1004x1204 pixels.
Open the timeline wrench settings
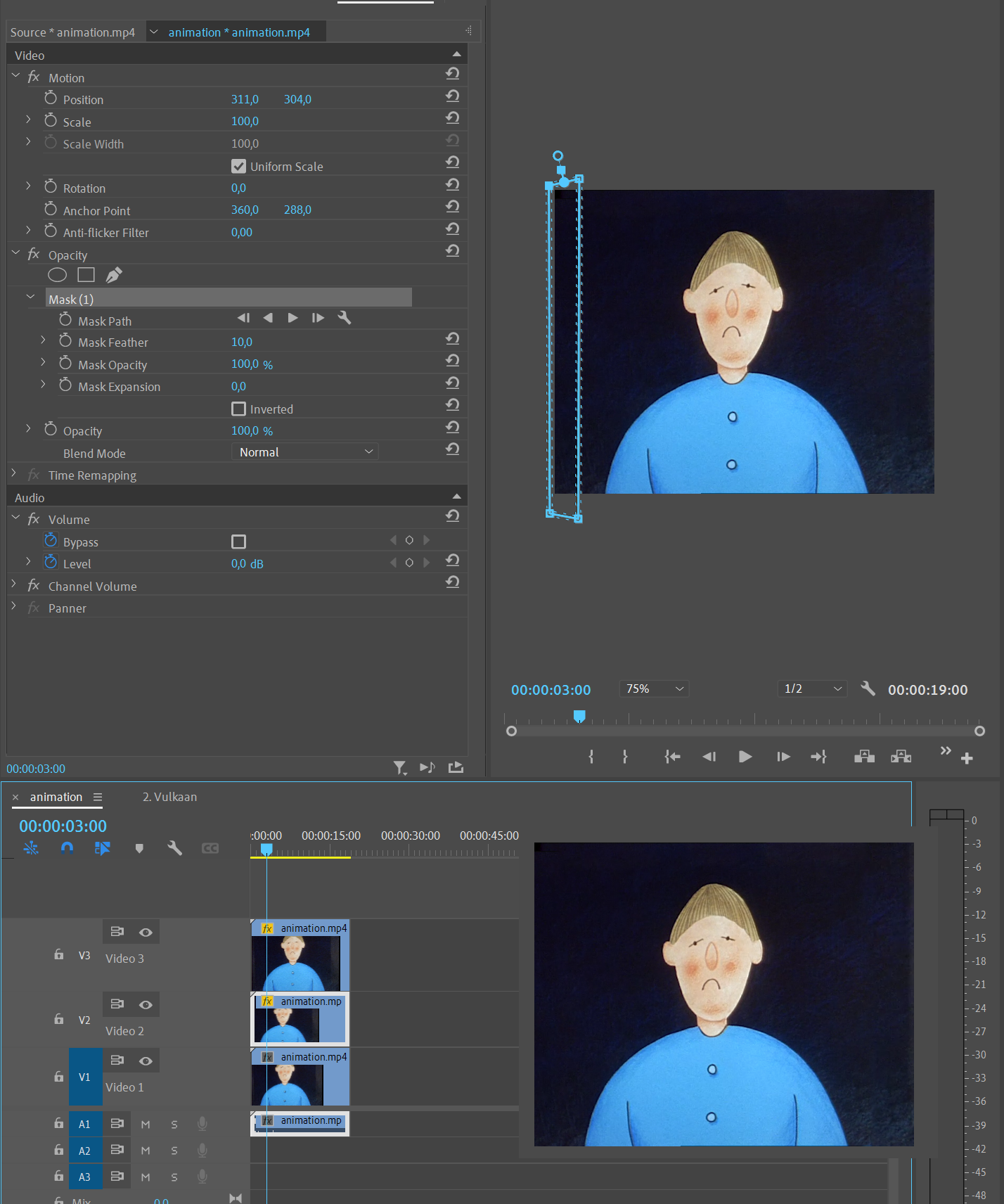pos(174,848)
